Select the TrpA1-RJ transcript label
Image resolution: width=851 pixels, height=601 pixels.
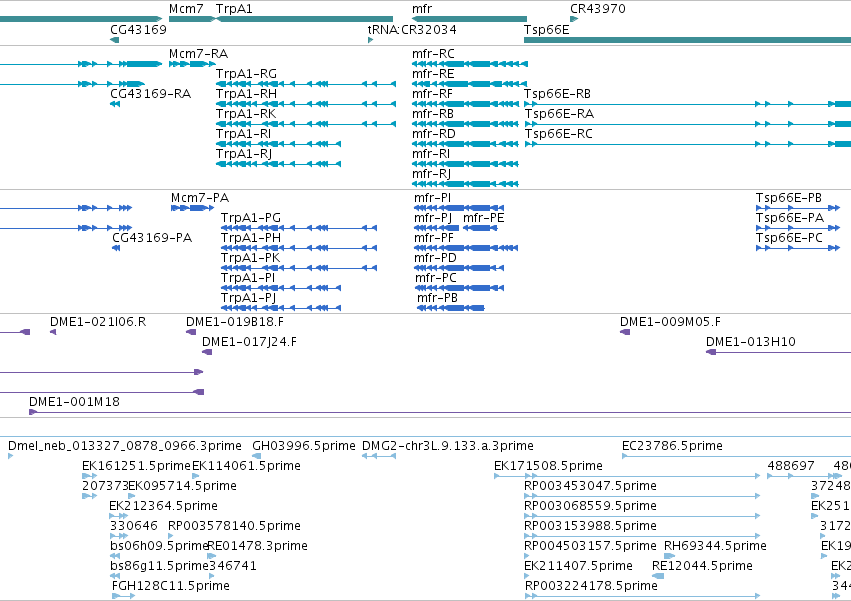[244, 154]
